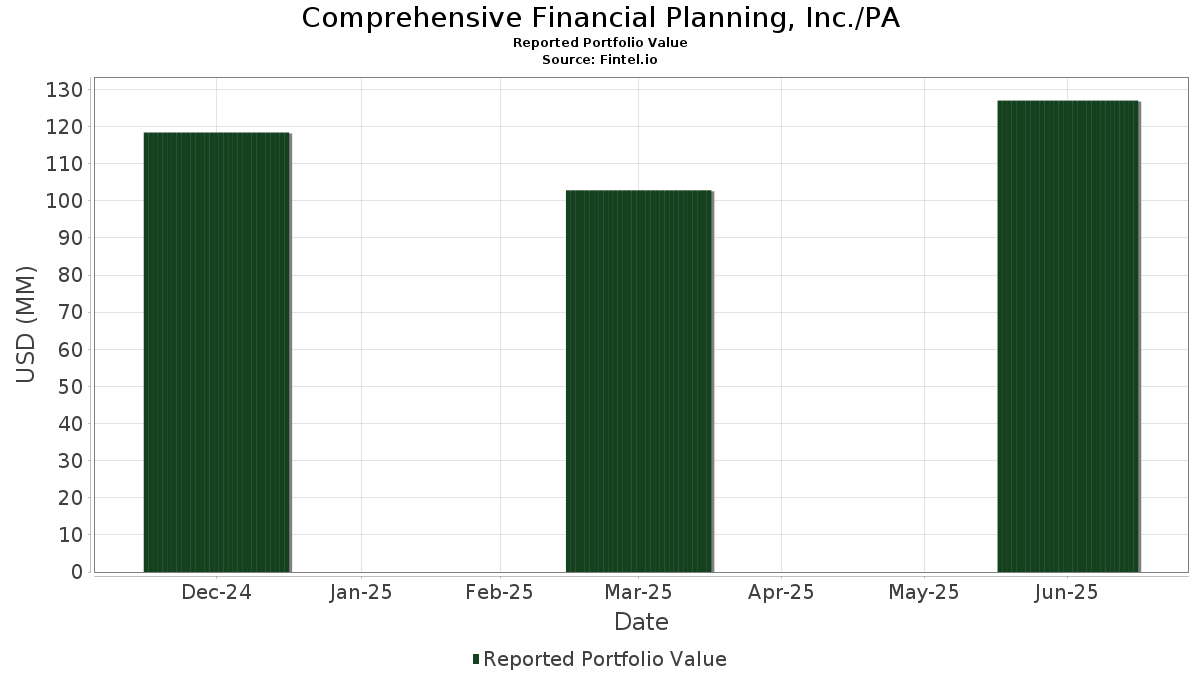
Task: Click the Source: Fintel.io text
Action: point(600,60)
